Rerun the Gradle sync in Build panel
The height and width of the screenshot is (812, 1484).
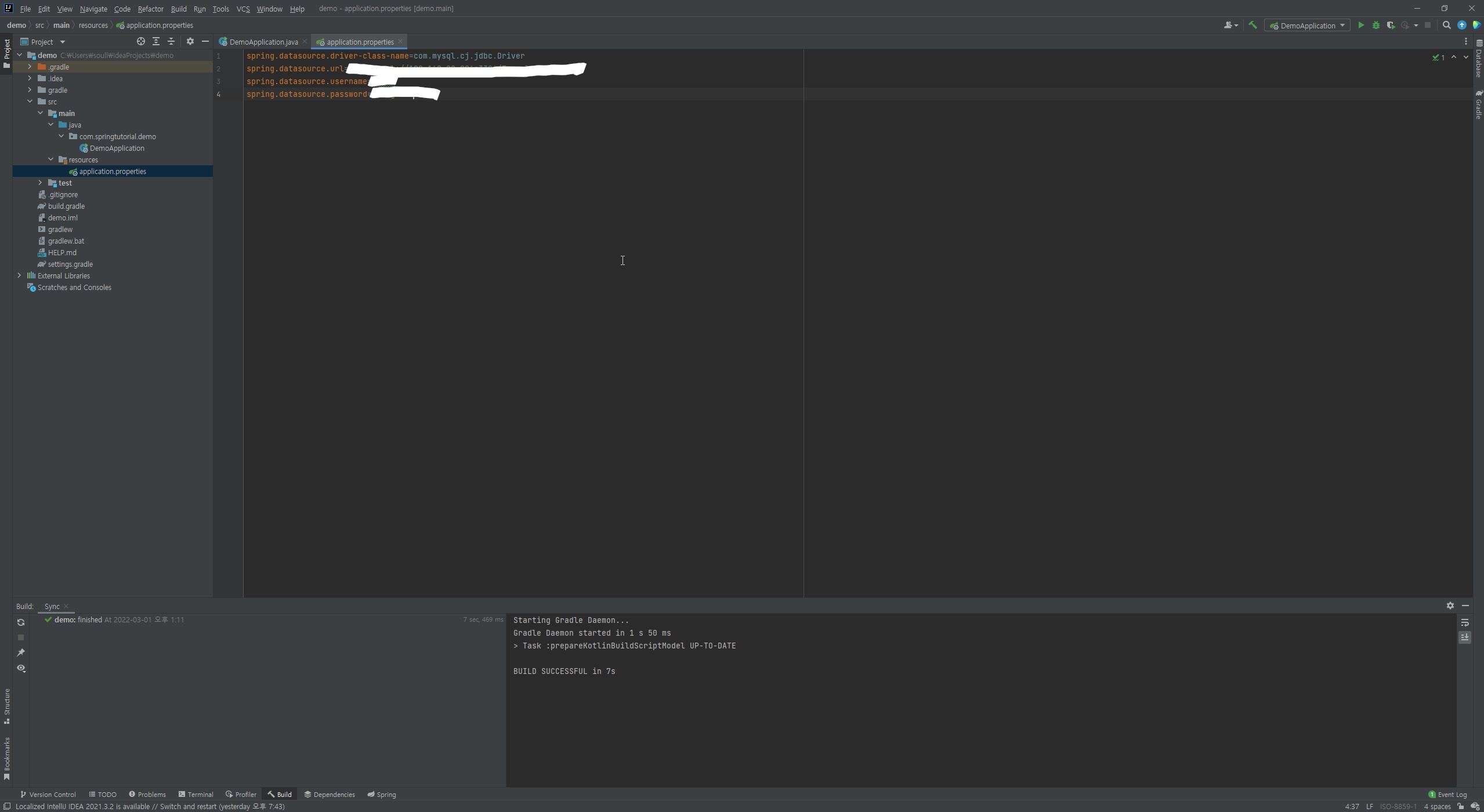click(21, 622)
